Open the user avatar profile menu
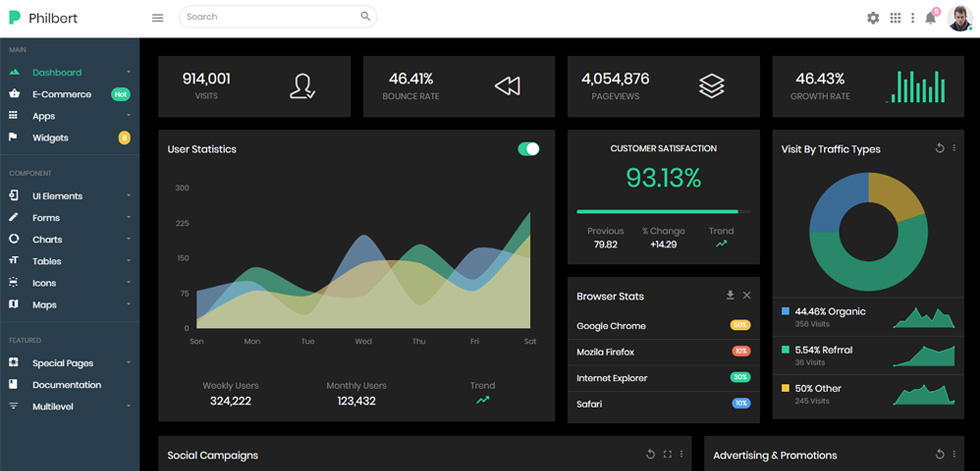 point(959,18)
